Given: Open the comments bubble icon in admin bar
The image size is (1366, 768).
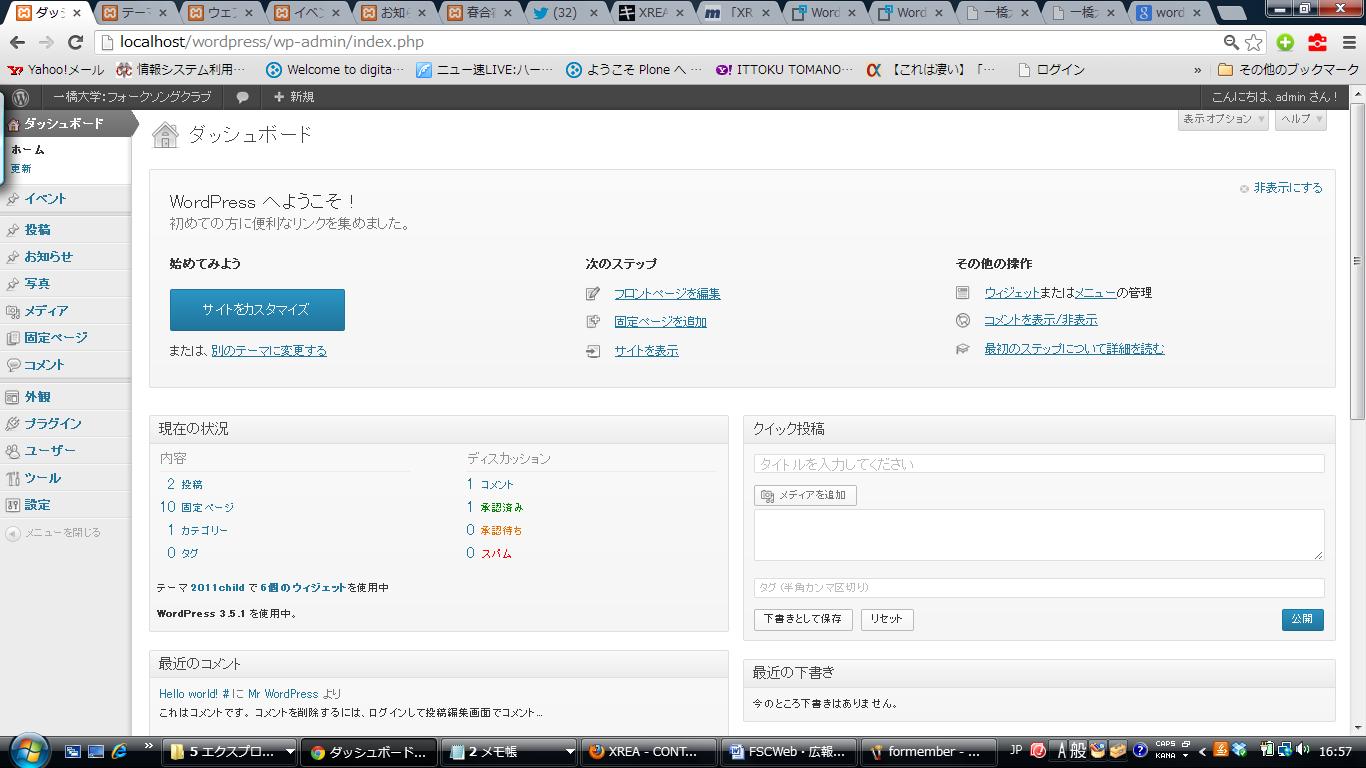Looking at the screenshot, I should (x=242, y=97).
